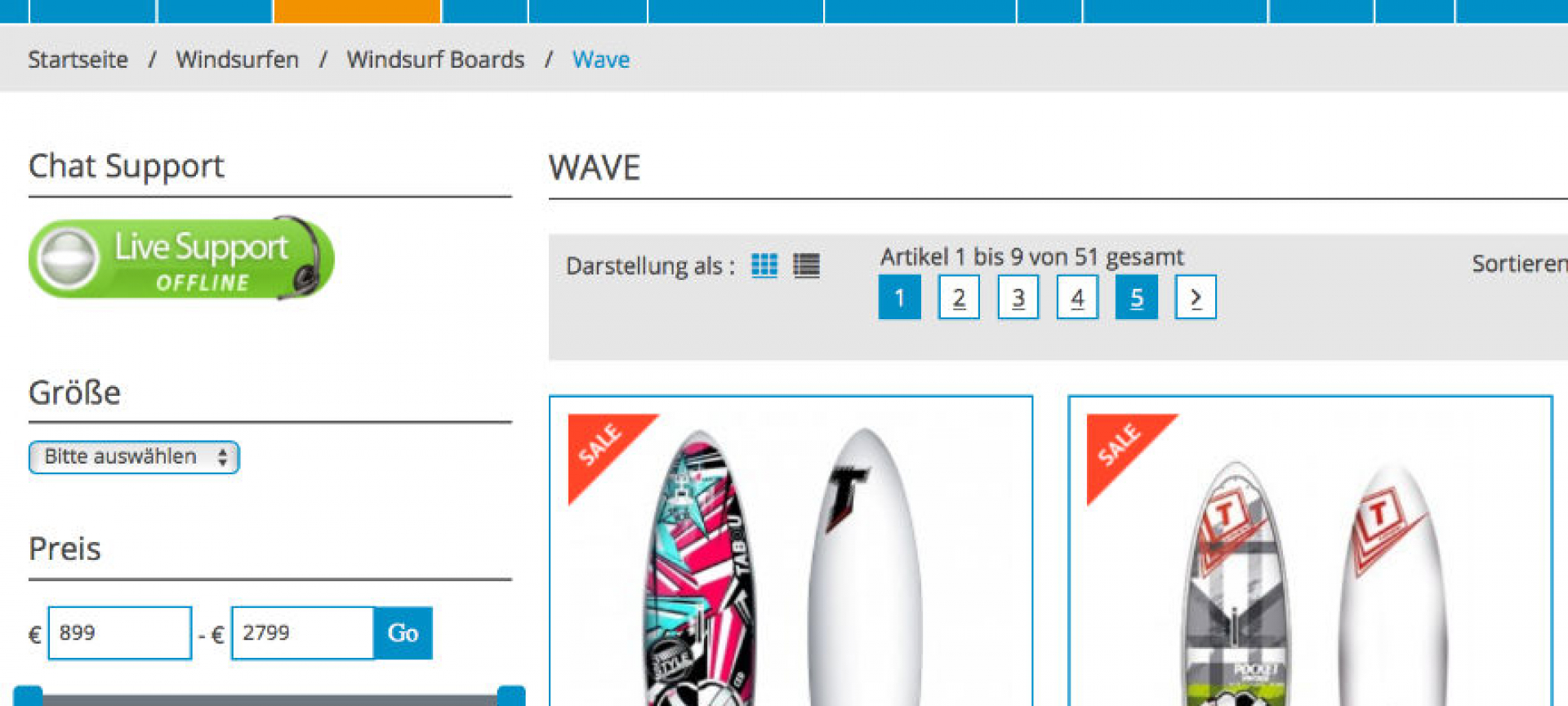Click the Wave breadcrumb item

[601, 60]
